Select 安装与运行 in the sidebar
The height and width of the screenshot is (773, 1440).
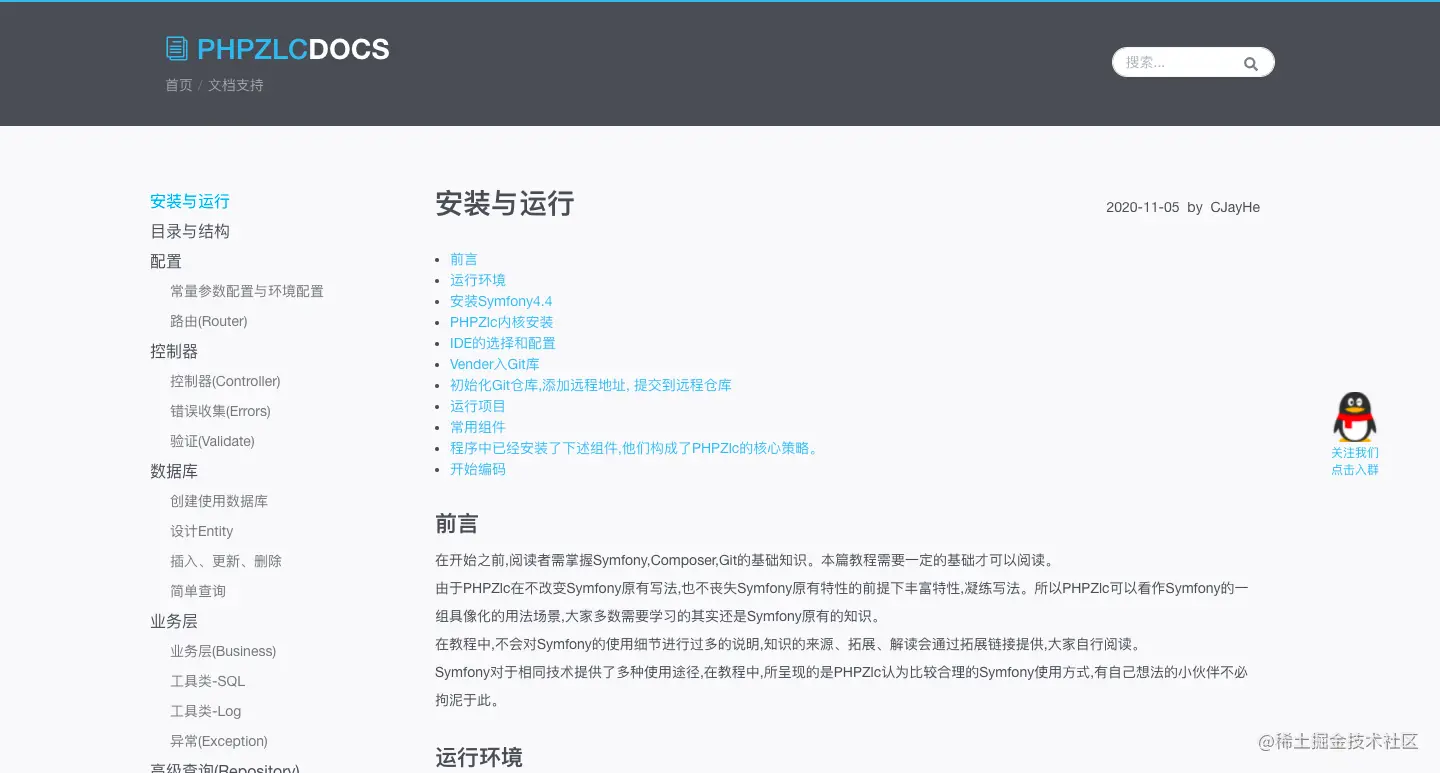click(x=189, y=201)
